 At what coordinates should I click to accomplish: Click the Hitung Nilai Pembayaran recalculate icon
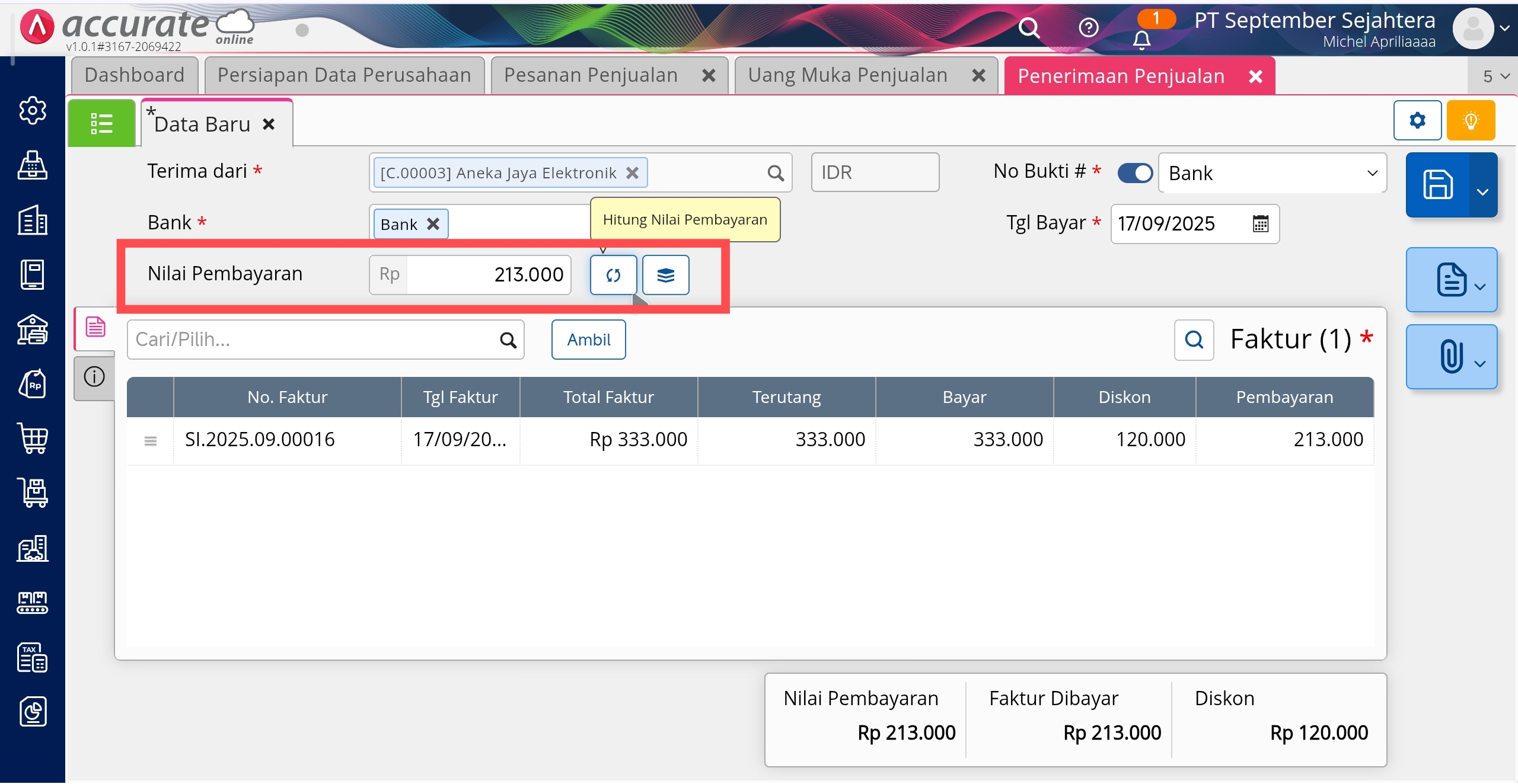click(x=613, y=275)
